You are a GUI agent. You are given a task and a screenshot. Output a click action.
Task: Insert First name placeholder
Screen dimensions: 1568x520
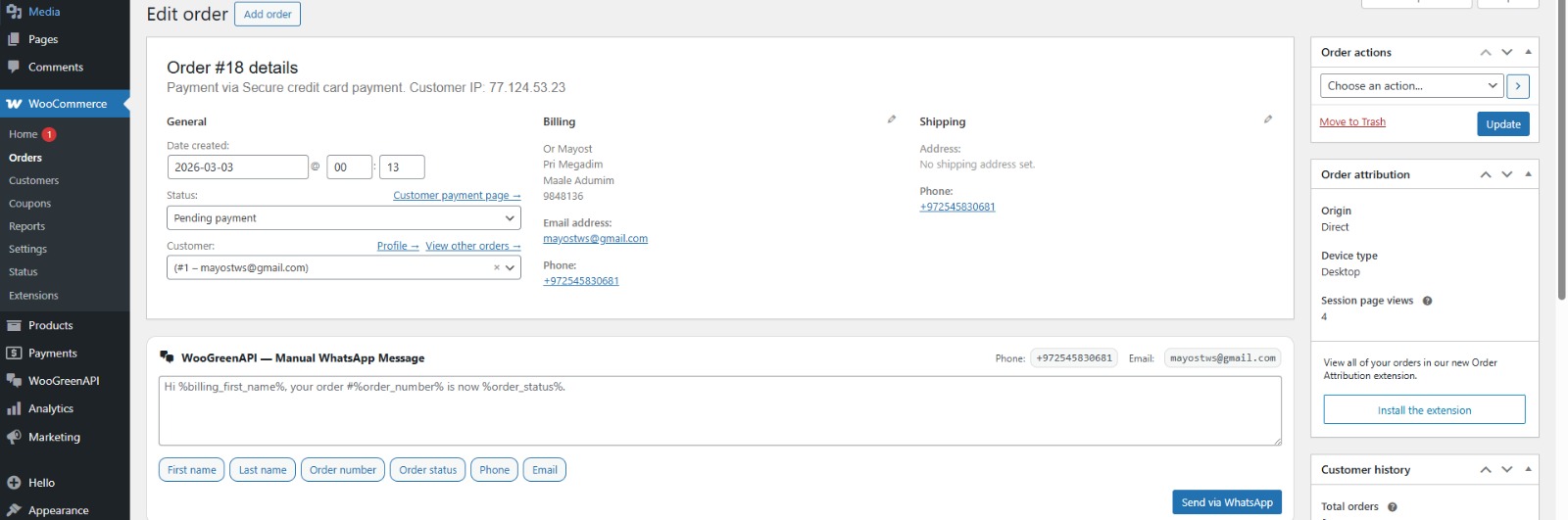(192, 470)
